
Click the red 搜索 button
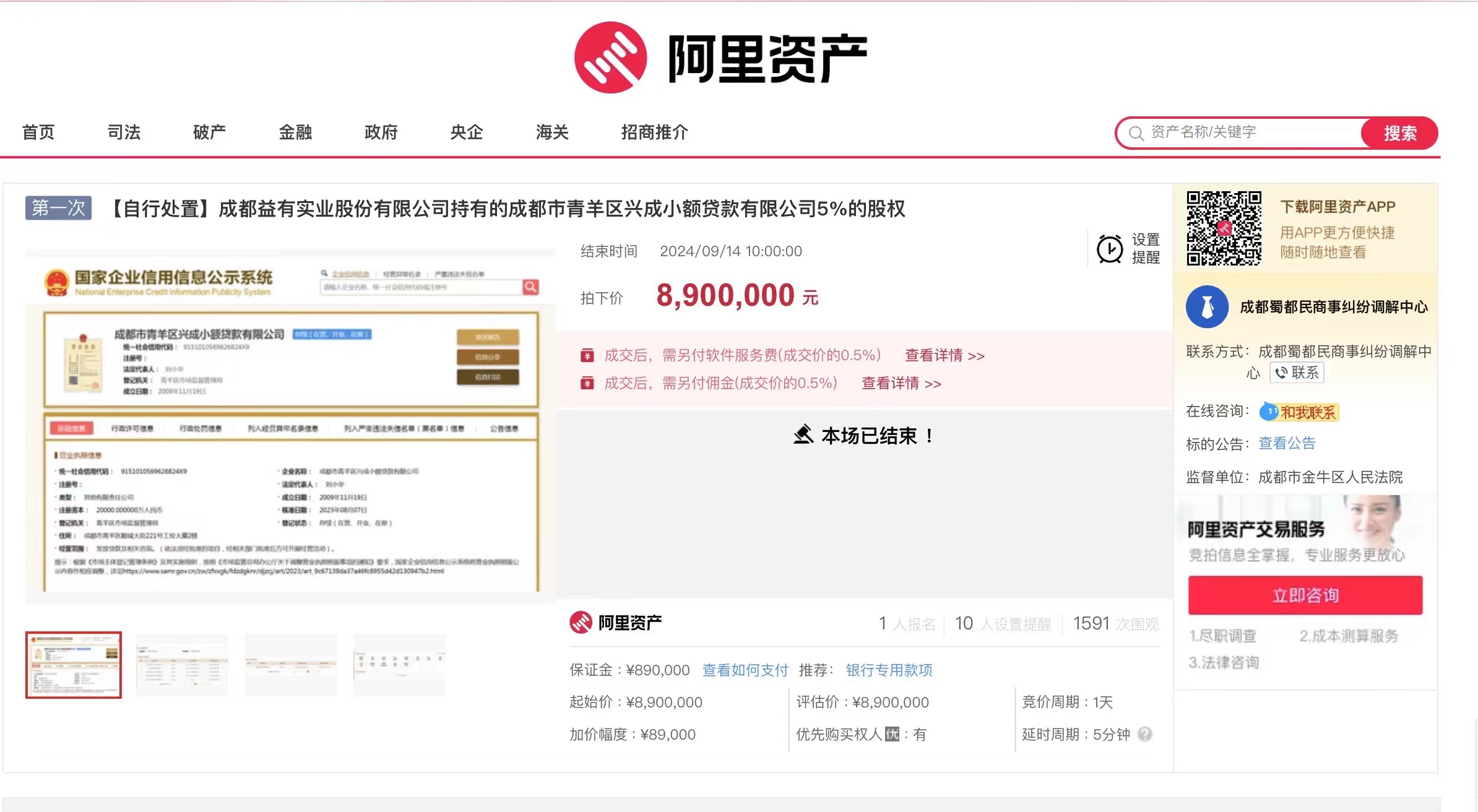tap(1399, 133)
